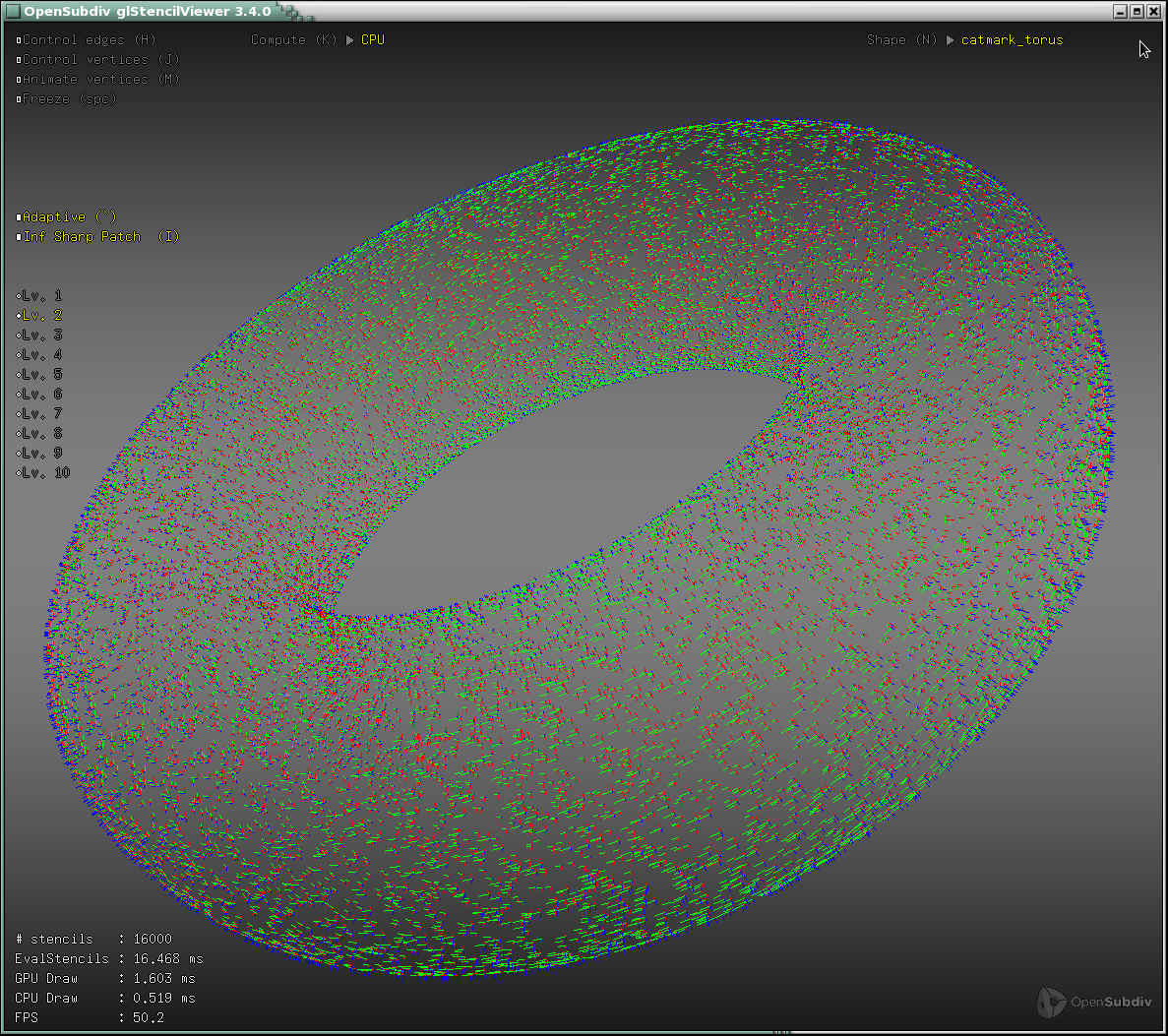1168x1036 pixels.
Task: Toggle the Control vertices checkbox
Action: pyautogui.click(x=19, y=60)
